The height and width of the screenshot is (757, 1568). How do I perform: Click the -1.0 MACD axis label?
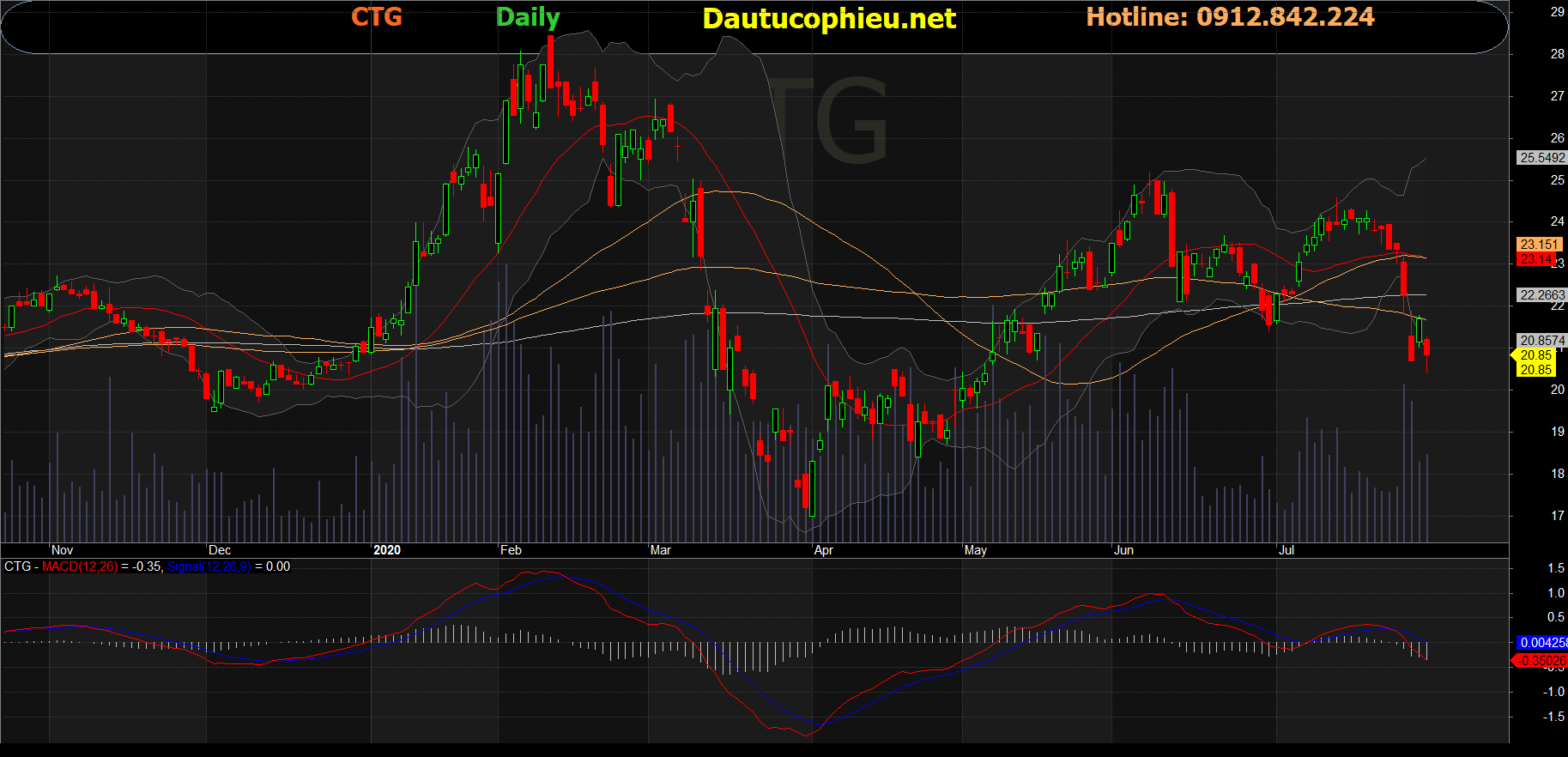[x=1553, y=691]
